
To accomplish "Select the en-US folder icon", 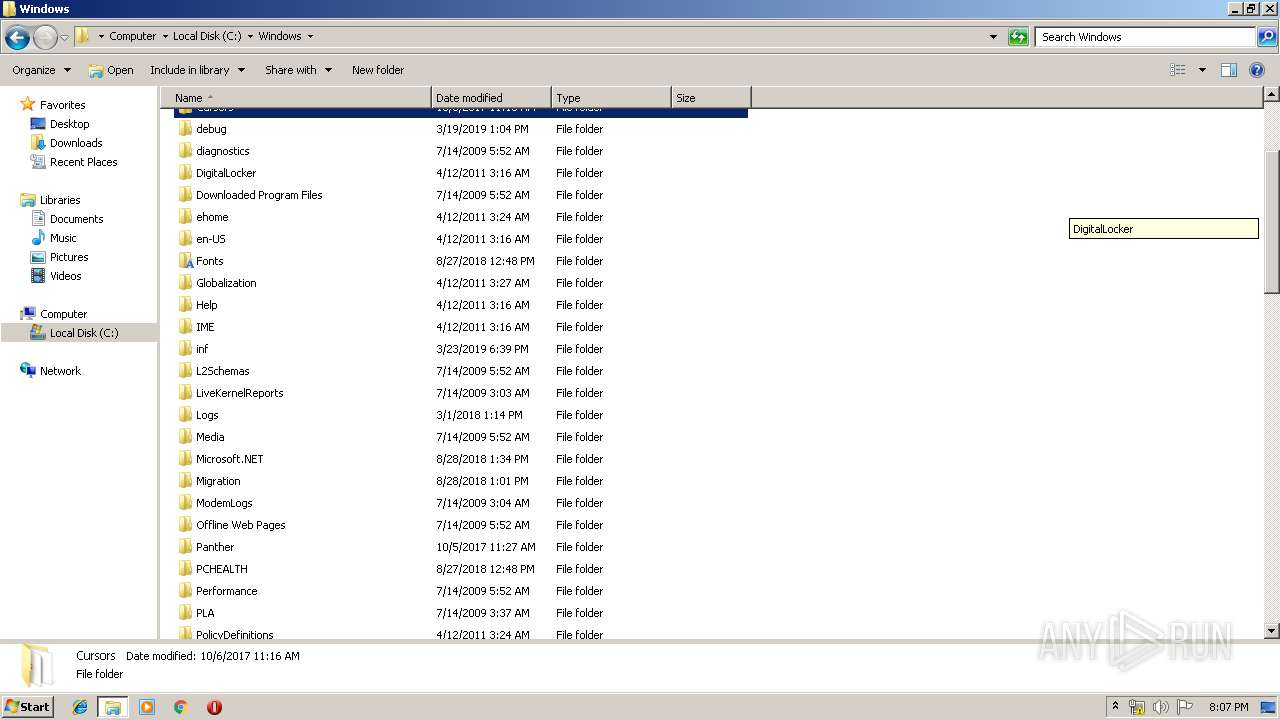I will coord(185,239).
